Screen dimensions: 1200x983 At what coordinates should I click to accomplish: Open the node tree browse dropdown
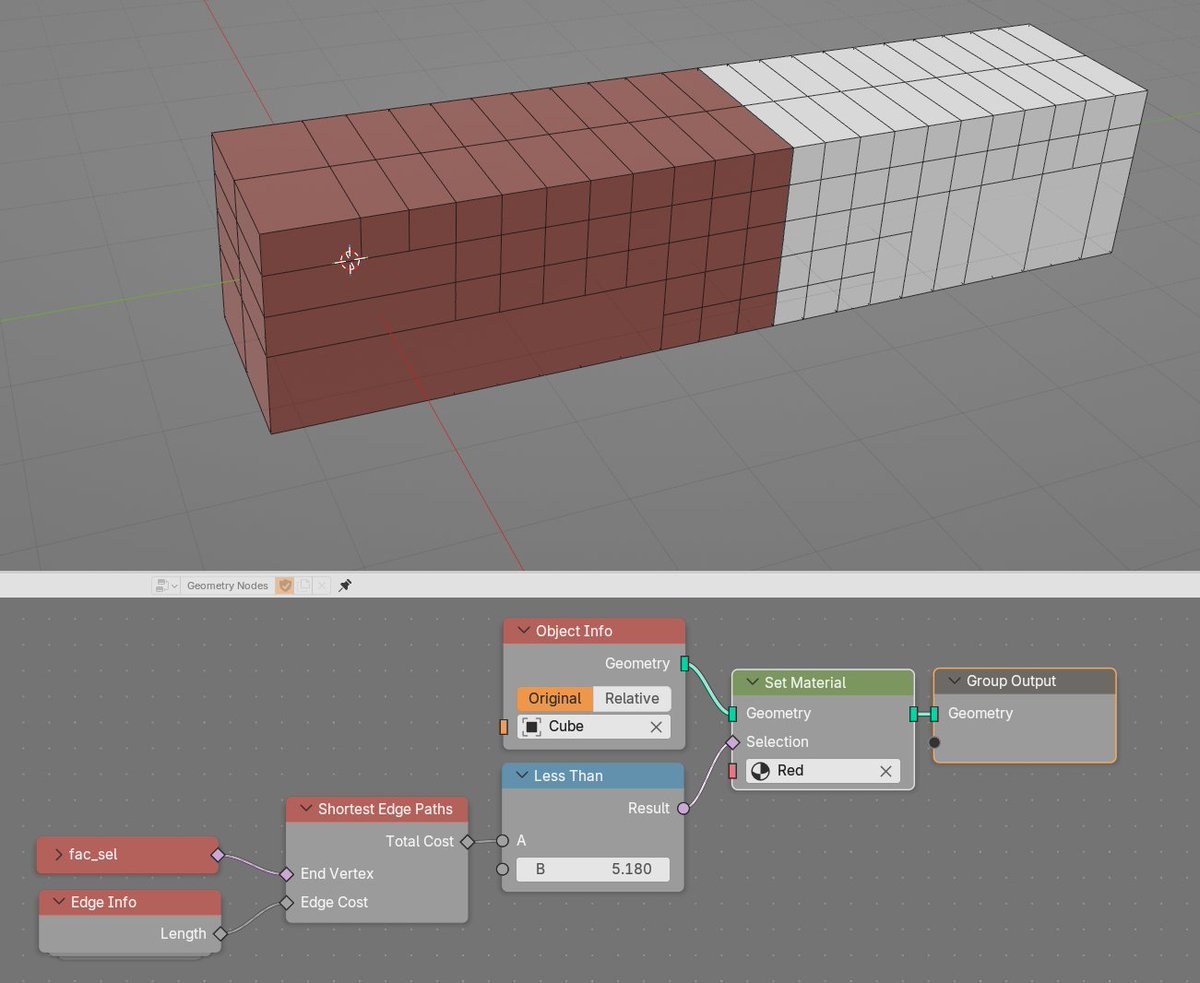[166, 585]
